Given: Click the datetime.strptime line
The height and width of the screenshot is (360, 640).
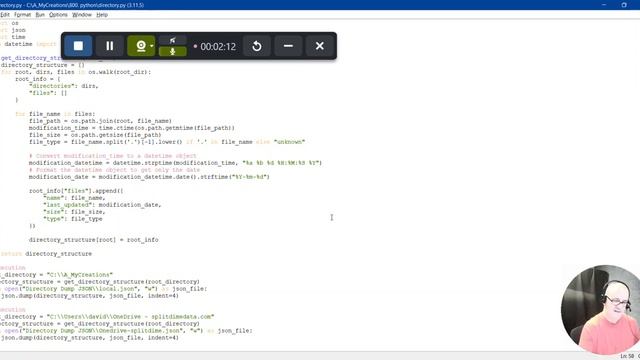Looking at the screenshot, I should pos(176,162).
